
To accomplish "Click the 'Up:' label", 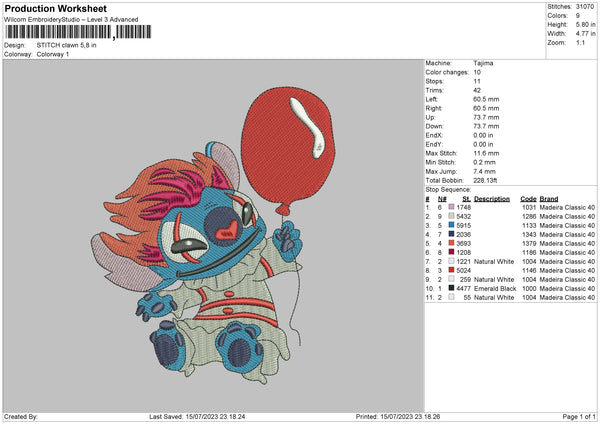I will point(430,117).
